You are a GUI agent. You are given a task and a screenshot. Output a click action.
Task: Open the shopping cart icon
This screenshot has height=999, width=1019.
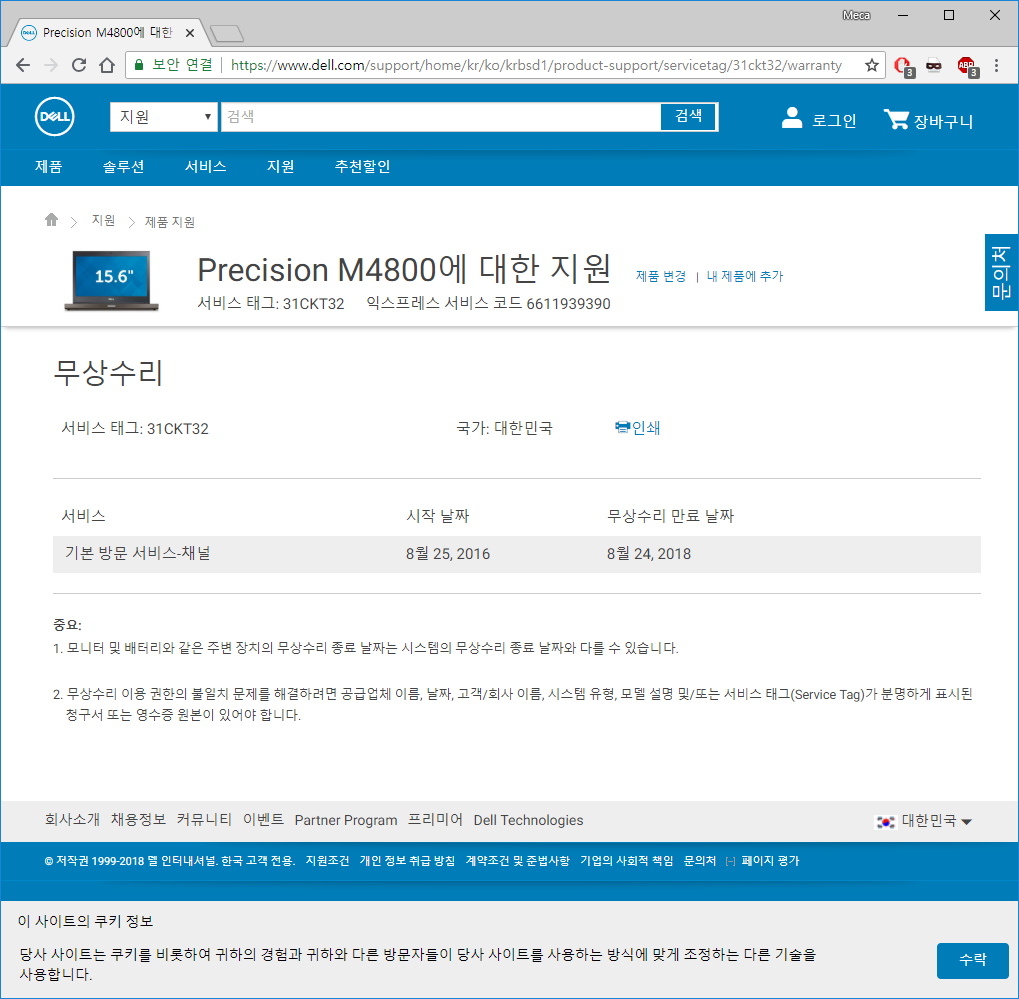(896, 118)
